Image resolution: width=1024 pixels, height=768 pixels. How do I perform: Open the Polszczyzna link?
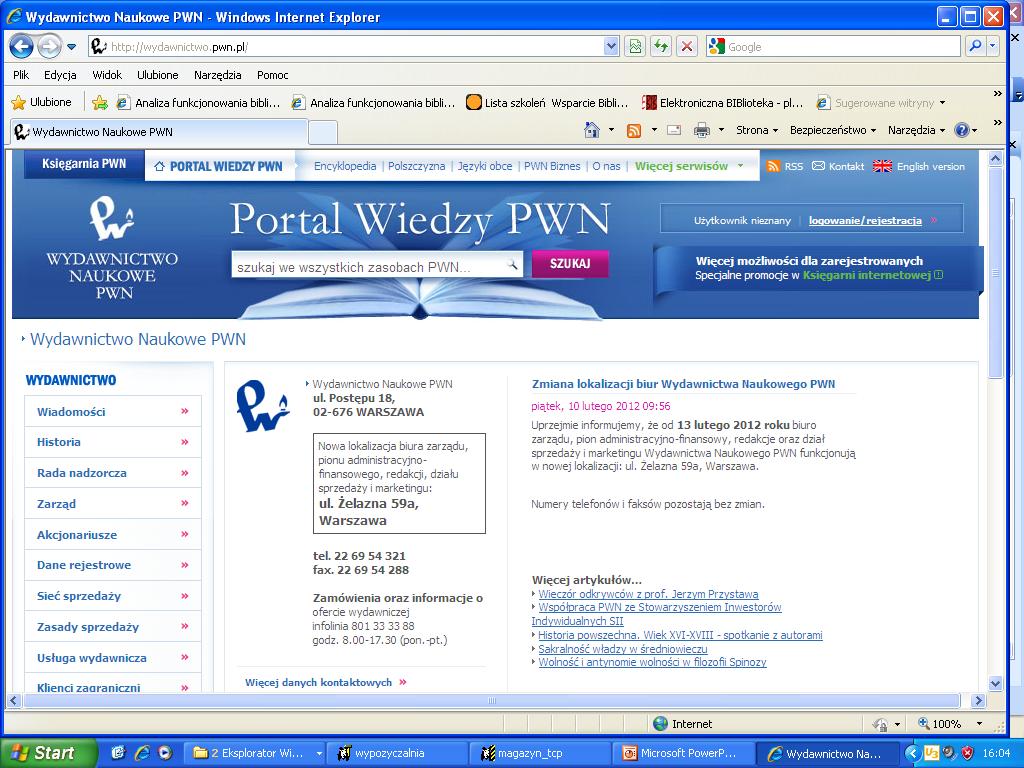pyautogui.click(x=417, y=166)
